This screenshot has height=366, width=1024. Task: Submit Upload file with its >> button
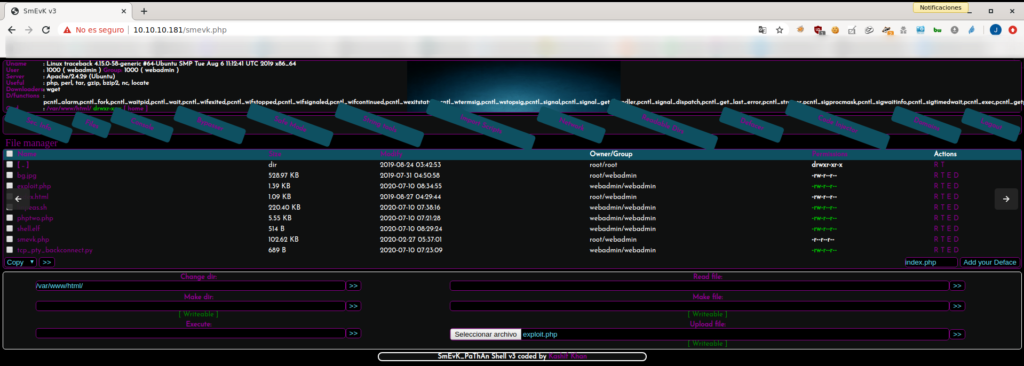(x=957, y=334)
